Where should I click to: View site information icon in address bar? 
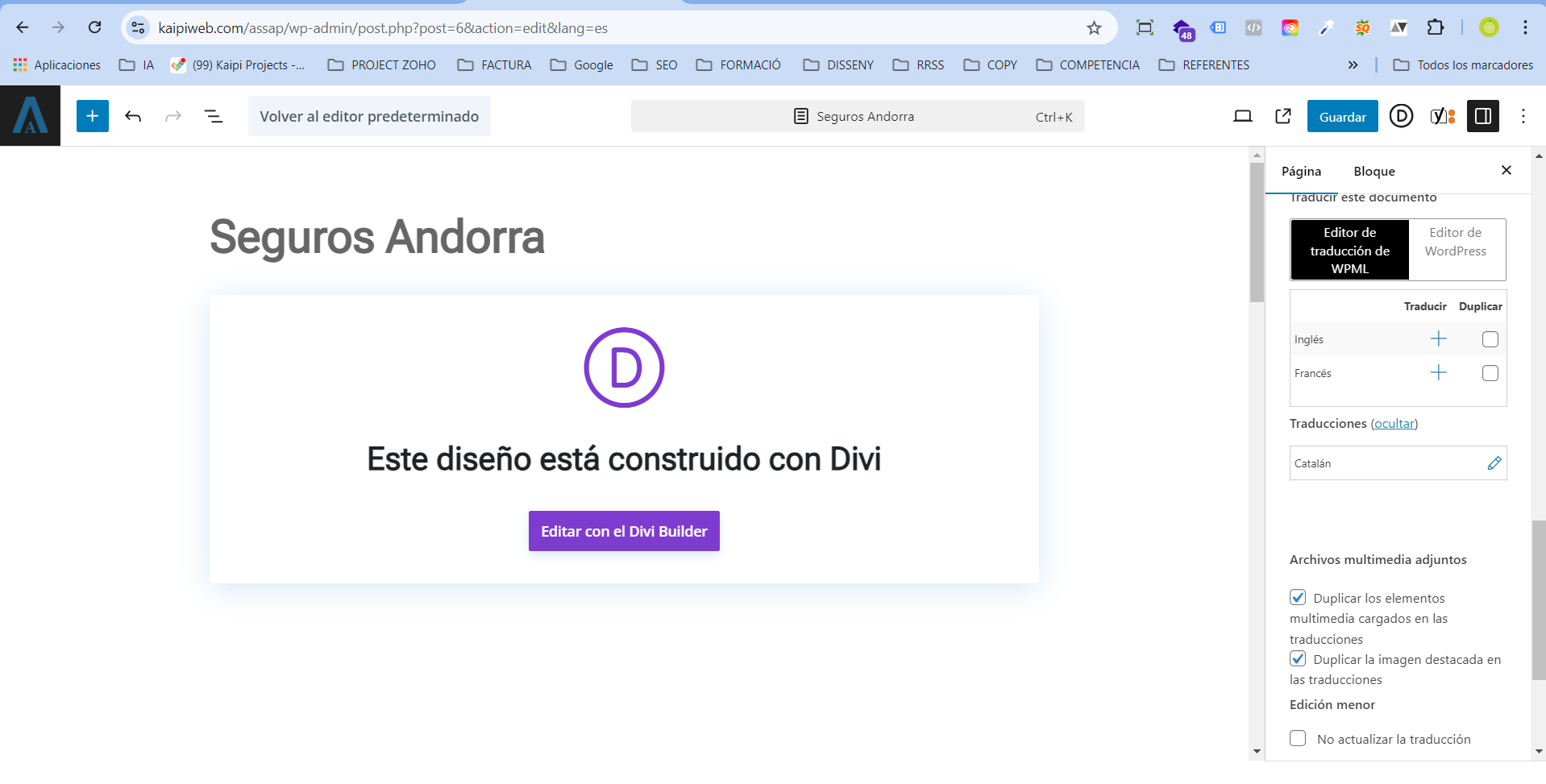138,28
